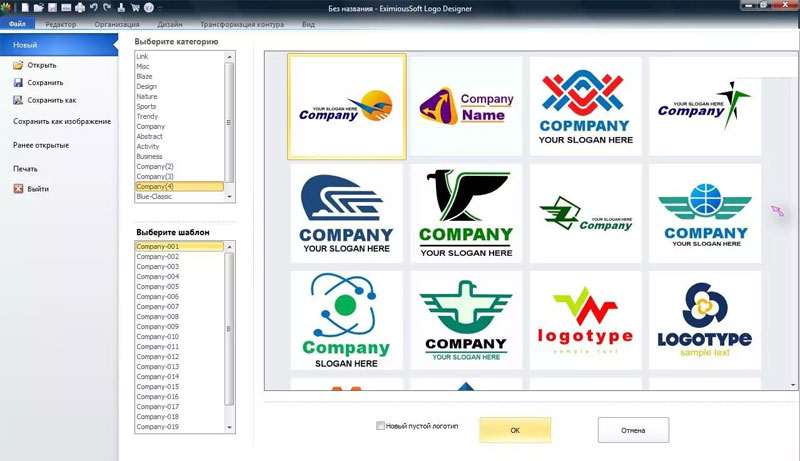Click the logo gallery scroll down arrow
Screen dimensions: 800x461
pos(793,385)
